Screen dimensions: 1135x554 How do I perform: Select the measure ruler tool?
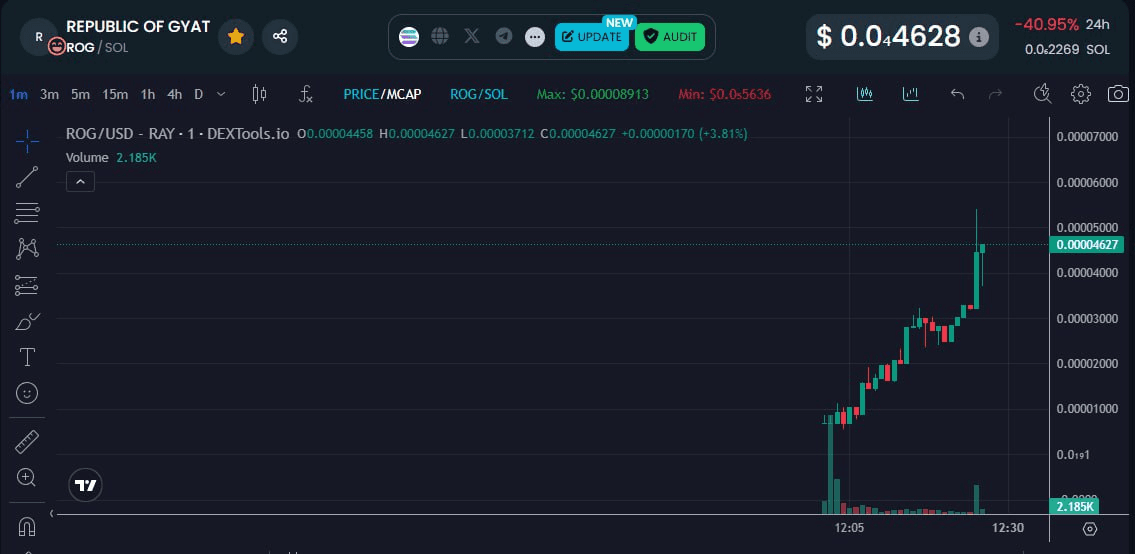(27, 442)
